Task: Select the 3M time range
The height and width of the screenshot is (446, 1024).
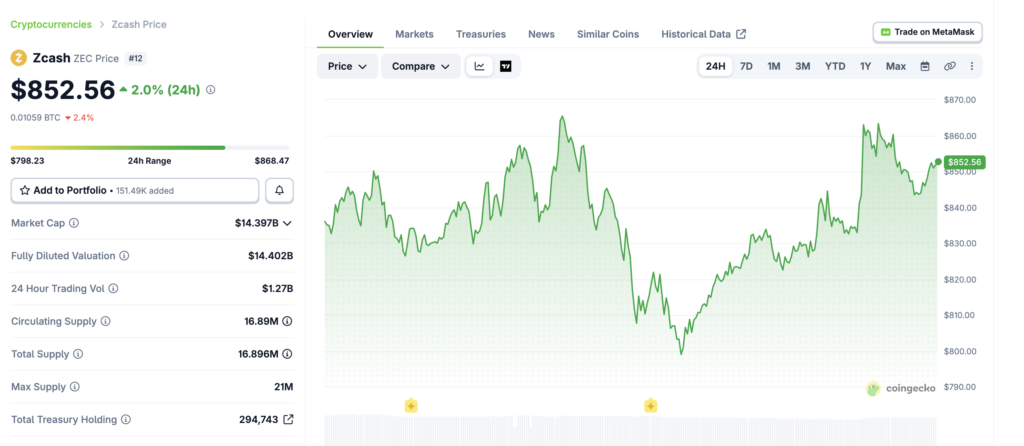Action: 803,67
